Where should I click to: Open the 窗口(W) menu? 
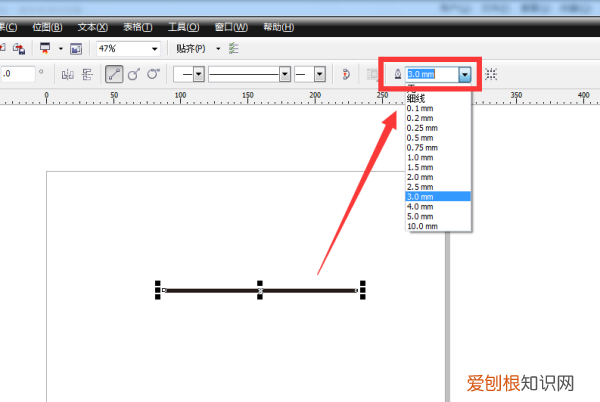tap(231, 27)
